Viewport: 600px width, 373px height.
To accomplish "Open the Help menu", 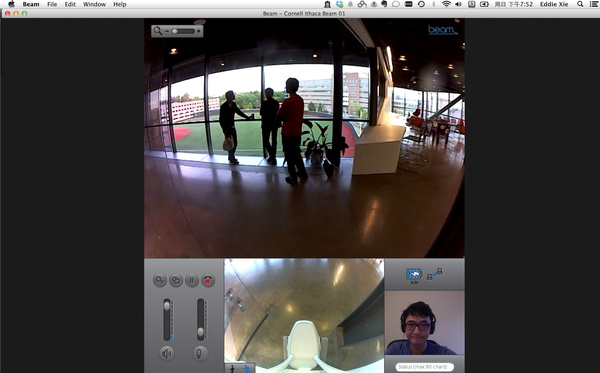I will pyautogui.click(x=120, y=4).
